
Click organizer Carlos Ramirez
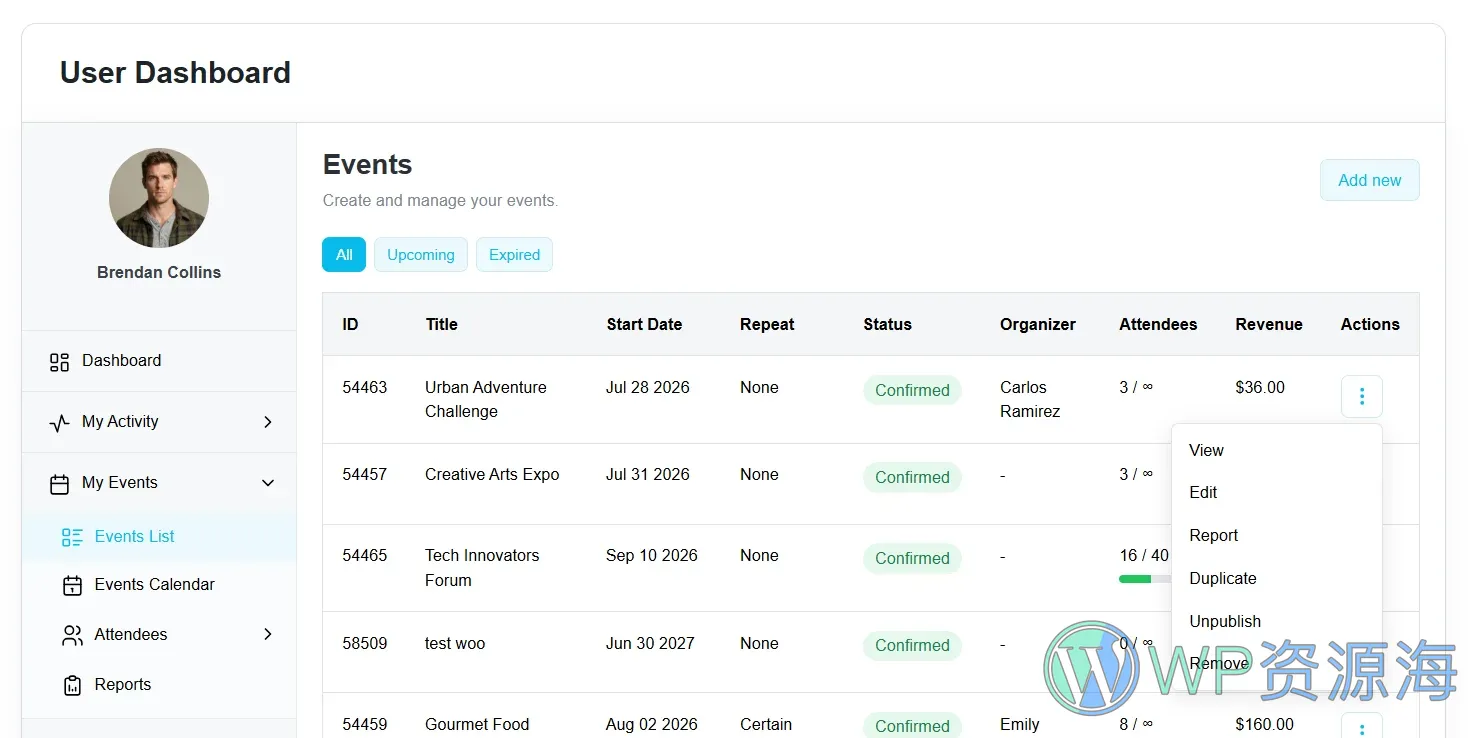[1030, 399]
